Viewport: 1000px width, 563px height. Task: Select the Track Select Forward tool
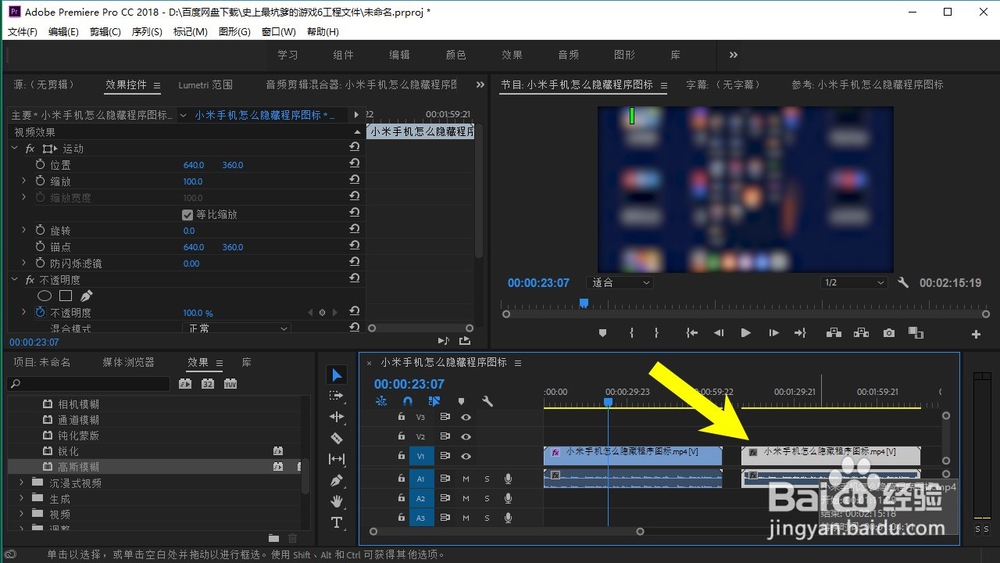pos(336,396)
